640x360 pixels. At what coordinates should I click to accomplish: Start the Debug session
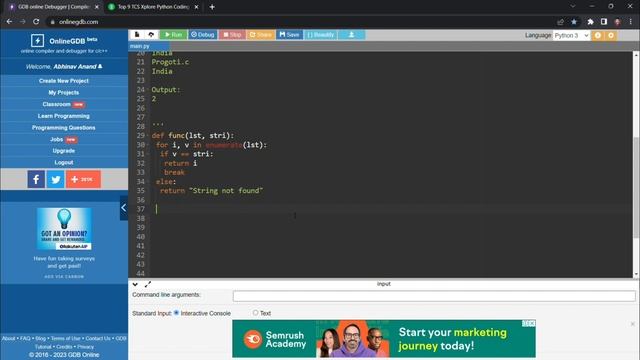[x=202, y=35]
